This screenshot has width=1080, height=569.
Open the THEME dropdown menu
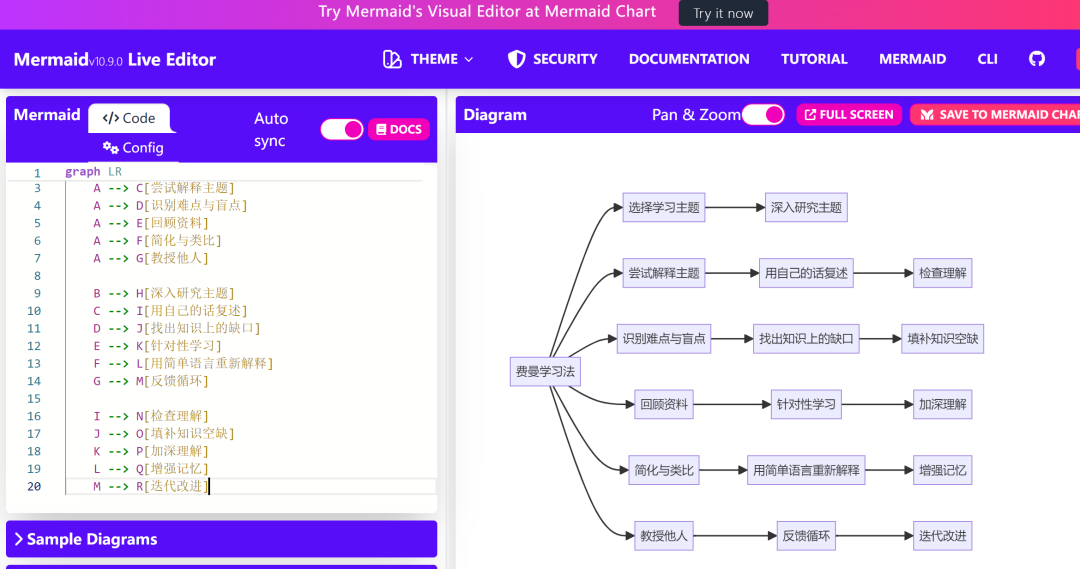click(428, 59)
